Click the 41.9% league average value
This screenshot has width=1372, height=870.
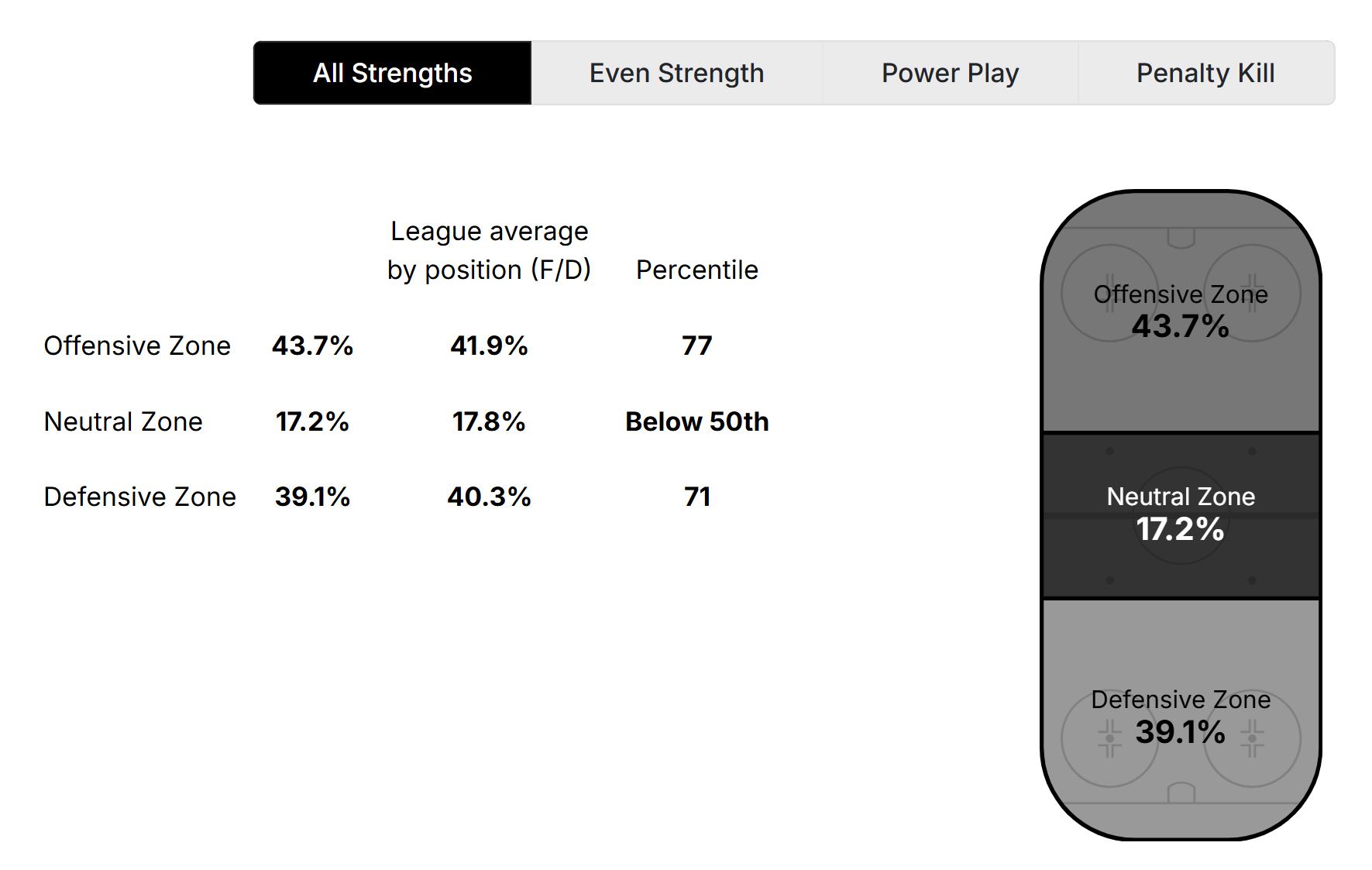click(x=490, y=346)
